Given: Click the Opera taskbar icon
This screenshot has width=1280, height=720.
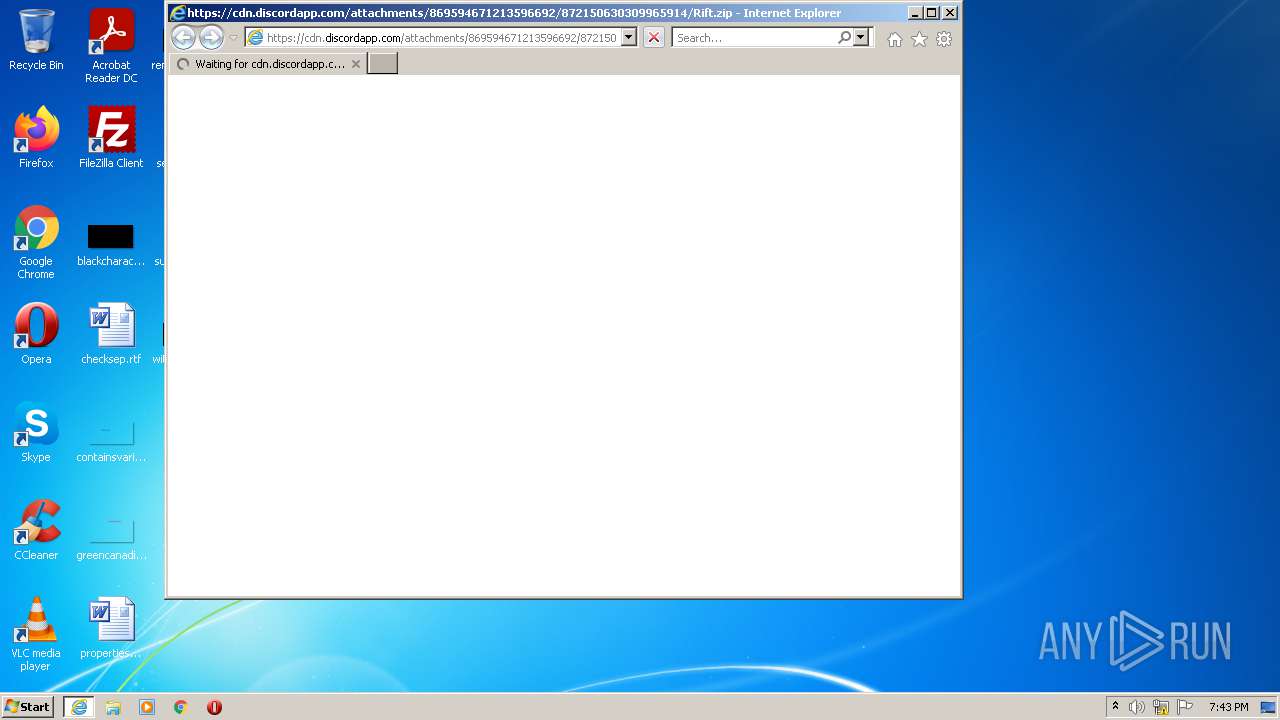Looking at the screenshot, I should tap(214, 707).
